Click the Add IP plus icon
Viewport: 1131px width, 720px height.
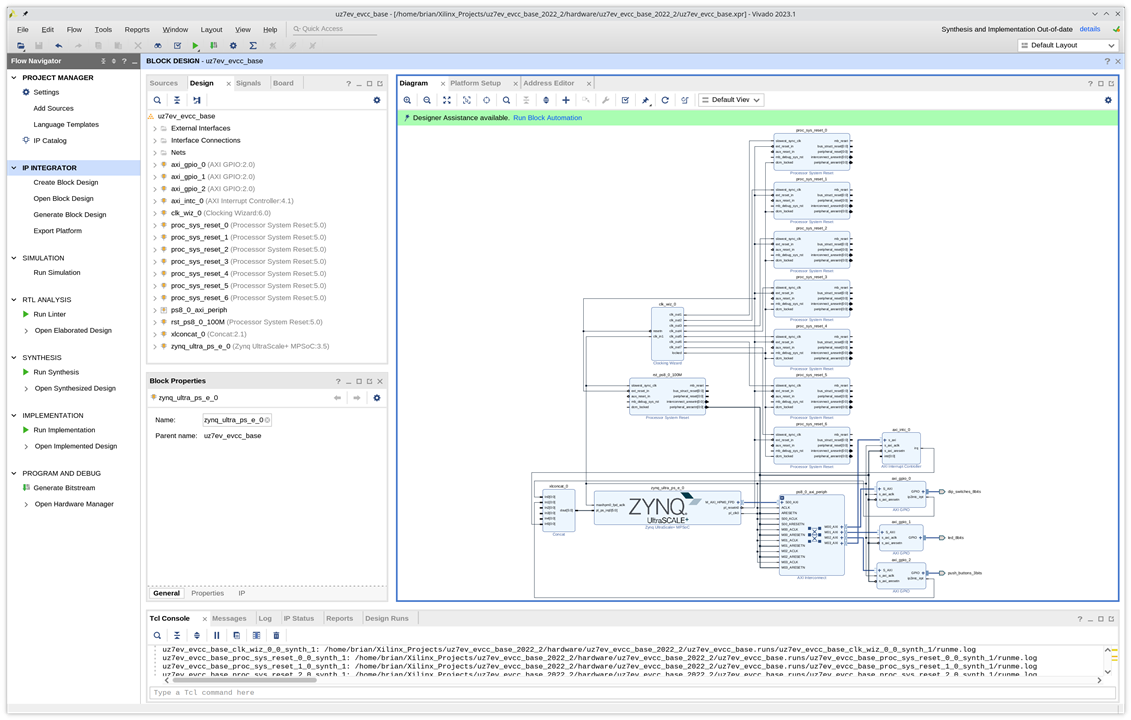[x=566, y=100]
